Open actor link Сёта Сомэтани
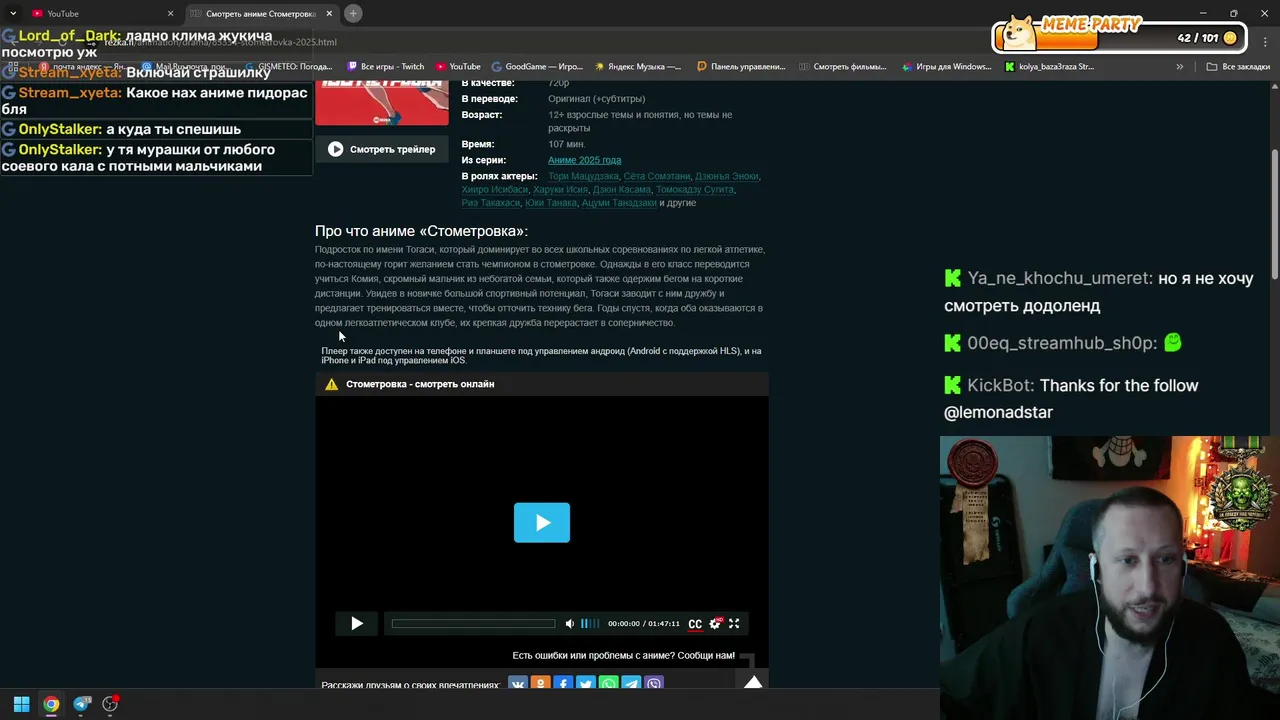This screenshot has height=720, width=1280. point(657,176)
